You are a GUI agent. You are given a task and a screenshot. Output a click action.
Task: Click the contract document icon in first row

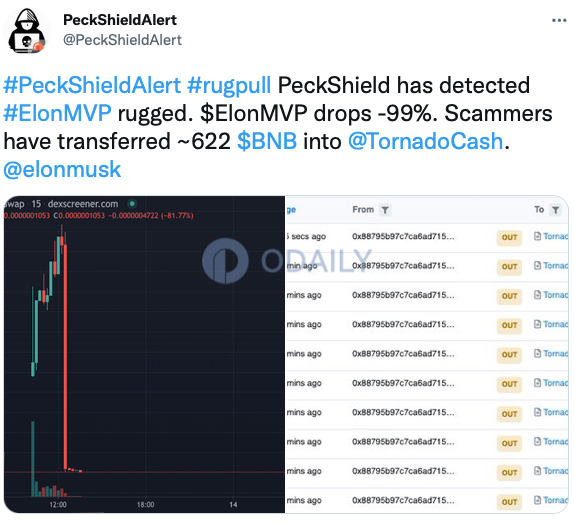pyautogui.click(x=537, y=236)
